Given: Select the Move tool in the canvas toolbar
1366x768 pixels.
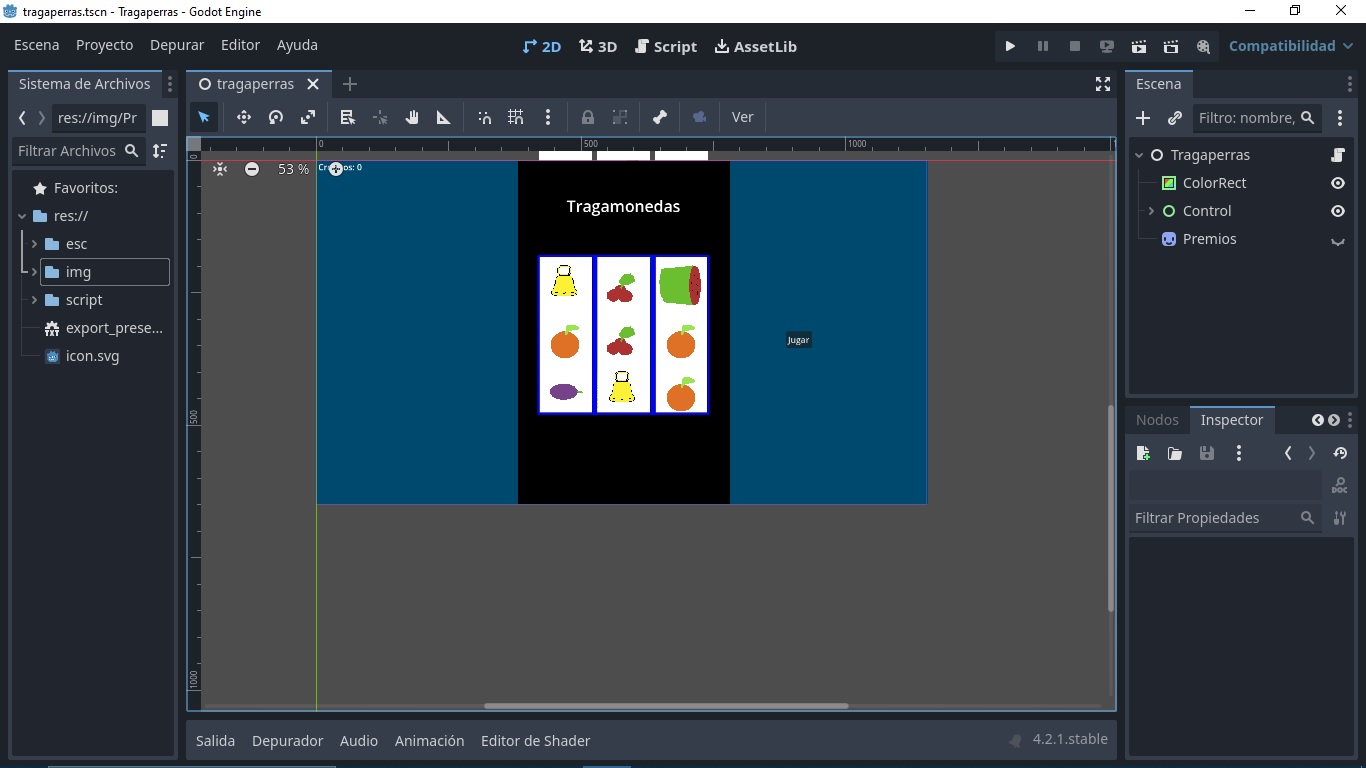Looking at the screenshot, I should click(x=243, y=117).
